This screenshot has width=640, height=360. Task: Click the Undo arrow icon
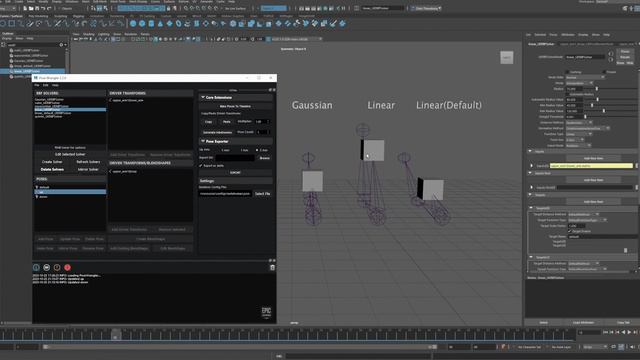(43, 8)
